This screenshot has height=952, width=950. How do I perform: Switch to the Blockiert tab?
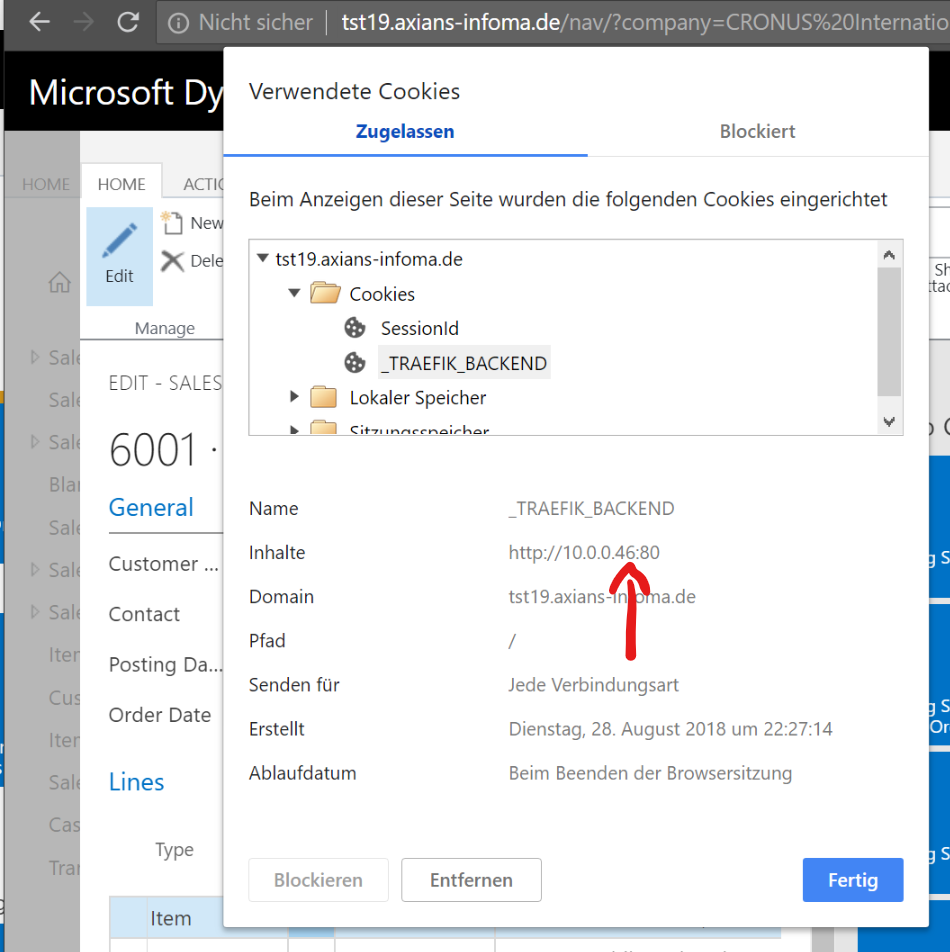pos(757,131)
